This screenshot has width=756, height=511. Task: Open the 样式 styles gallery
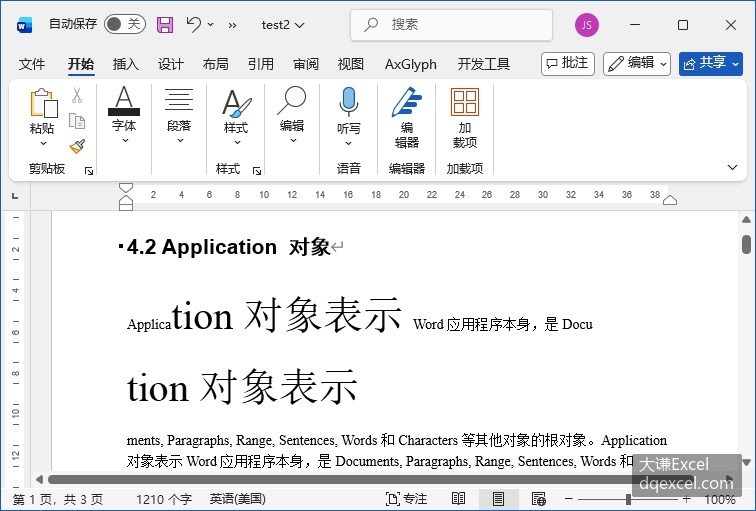(236, 117)
